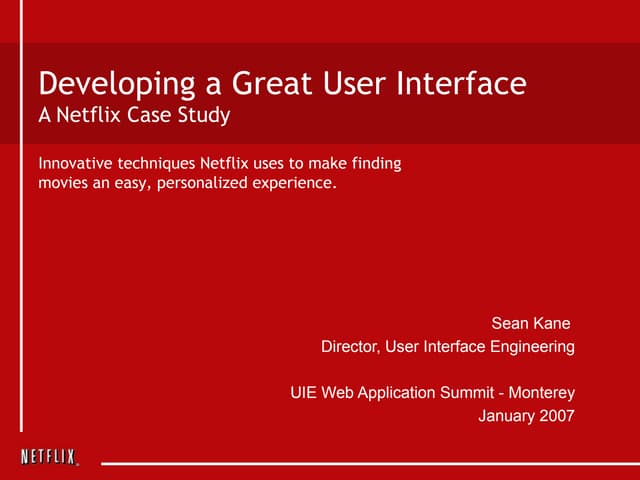Click the line starting "Innovative techniques Netflix uses"
Image resolution: width=640 pixels, height=480 pixels.
tap(219, 164)
